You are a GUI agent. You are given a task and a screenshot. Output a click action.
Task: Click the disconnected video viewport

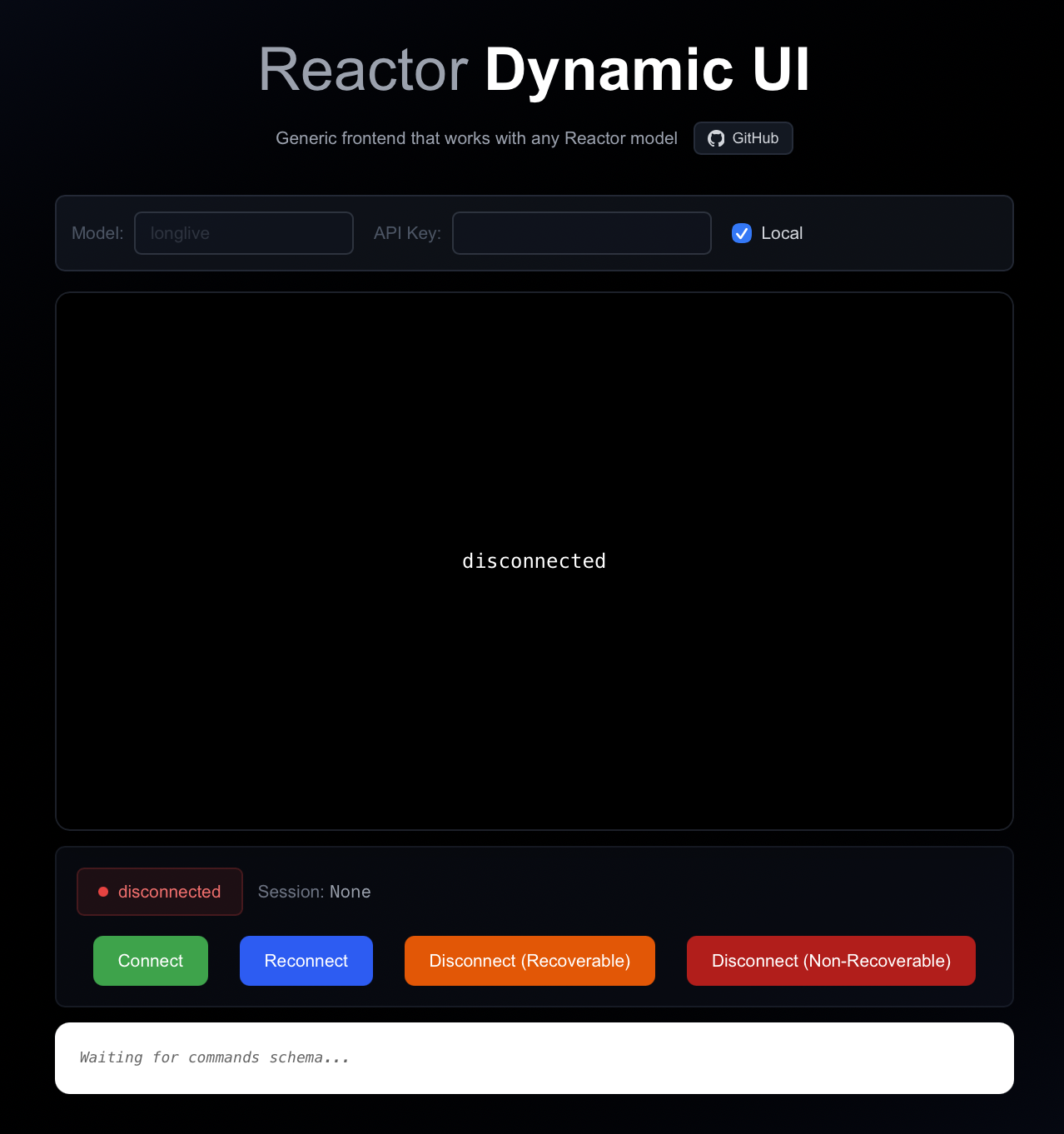[x=534, y=560]
